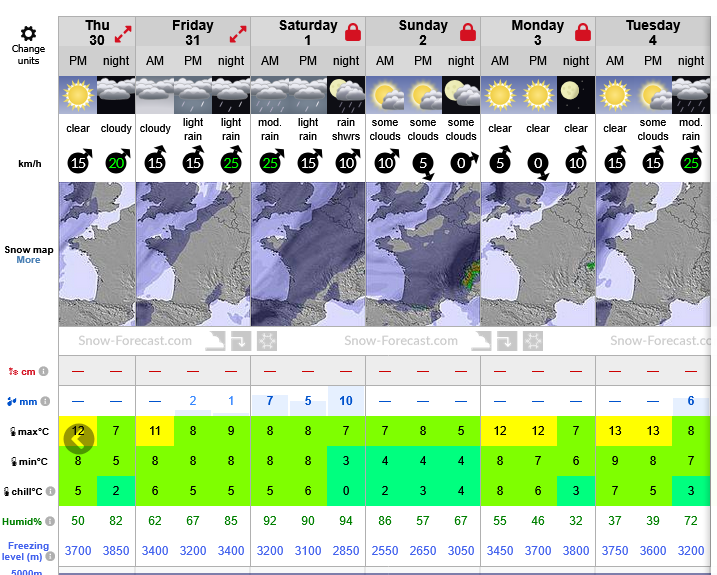Click Monday night clear moon icon
The height and width of the screenshot is (575, 717).
coord(576,95)
